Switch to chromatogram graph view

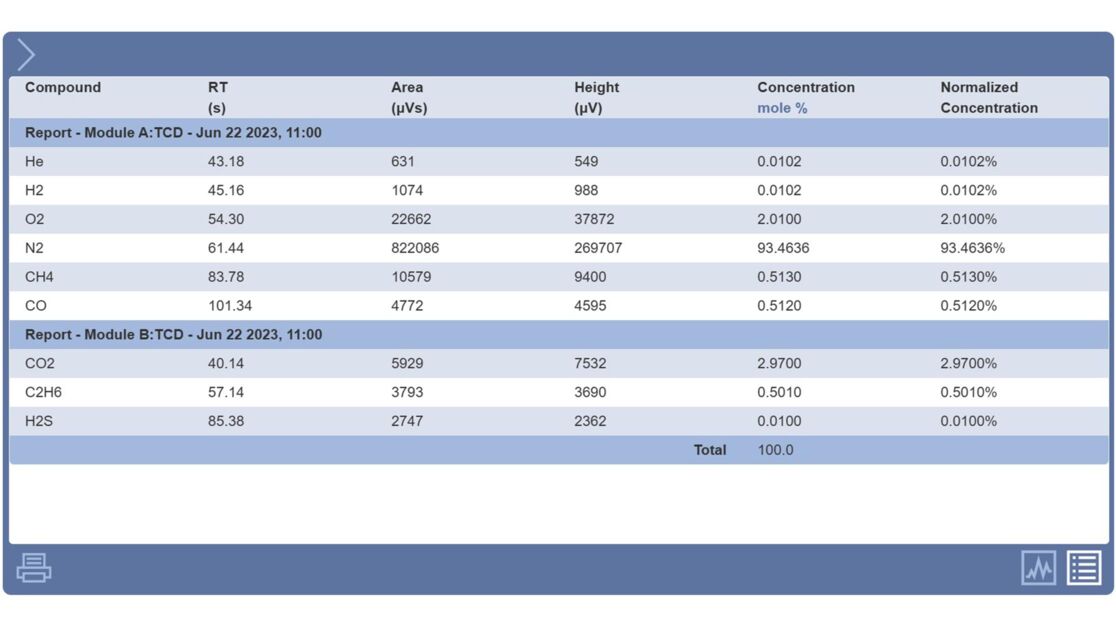tap(1038, 568)
